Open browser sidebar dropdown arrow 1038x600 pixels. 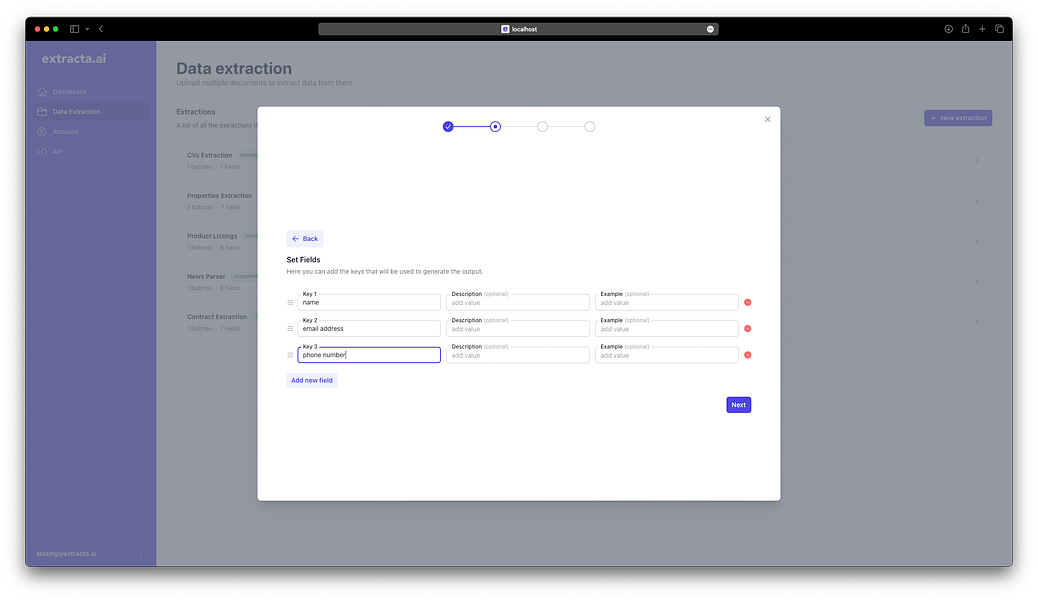pos(87,29)
